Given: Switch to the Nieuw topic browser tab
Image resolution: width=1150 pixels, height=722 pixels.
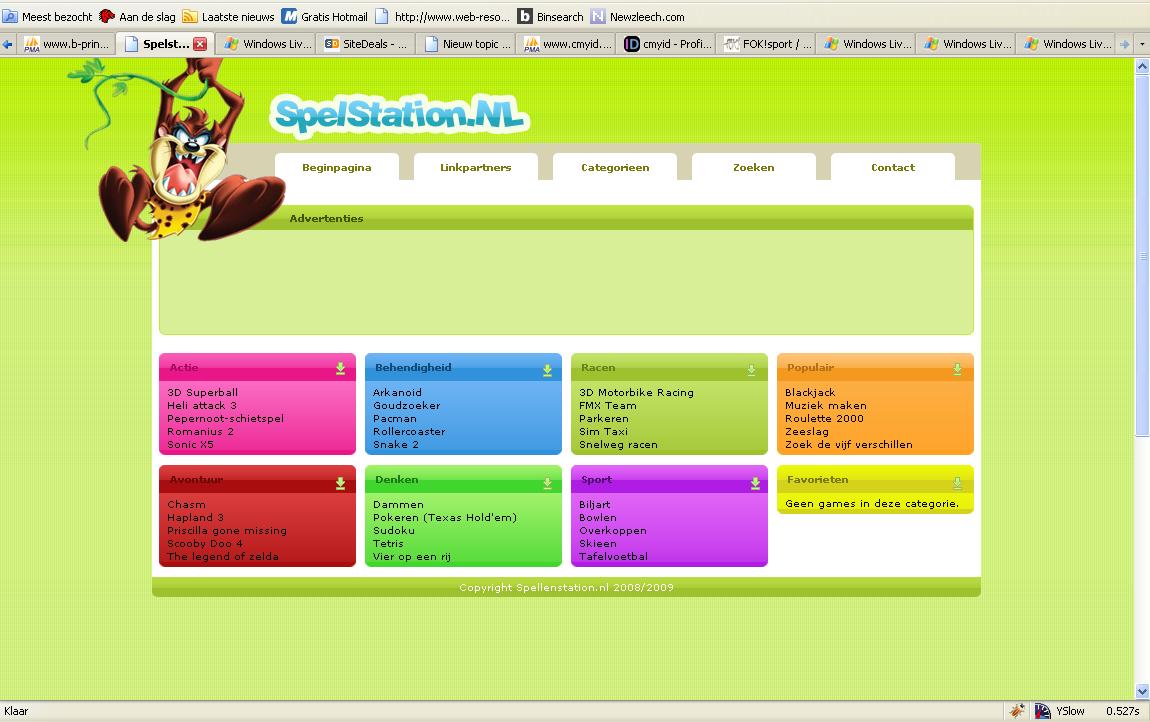Looking at the screenshot, I should pos(468,44).
